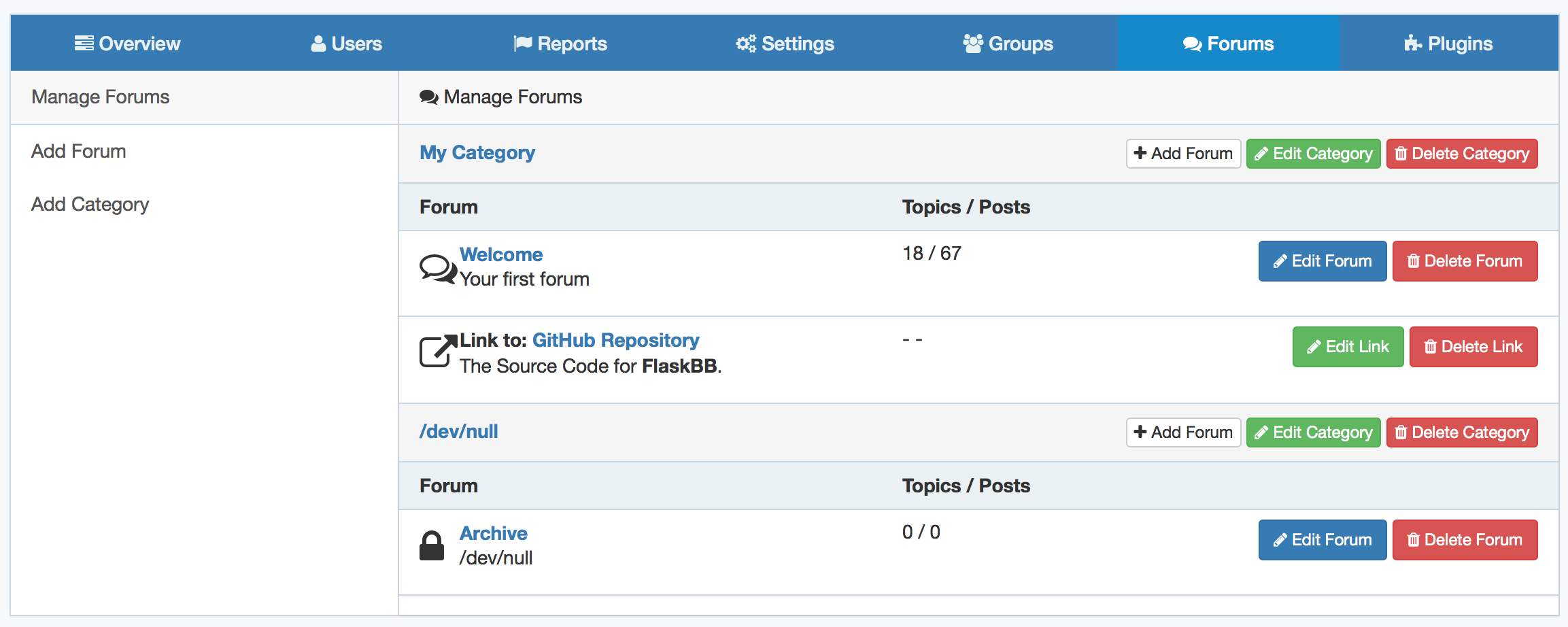Go to the Reports tab
This screenshot has width=1568, height=627.
560,44
